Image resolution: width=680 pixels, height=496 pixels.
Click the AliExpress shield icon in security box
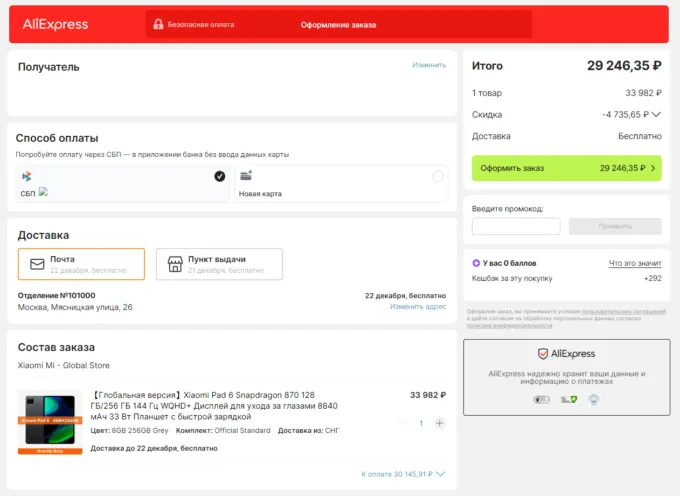[543, 354]
